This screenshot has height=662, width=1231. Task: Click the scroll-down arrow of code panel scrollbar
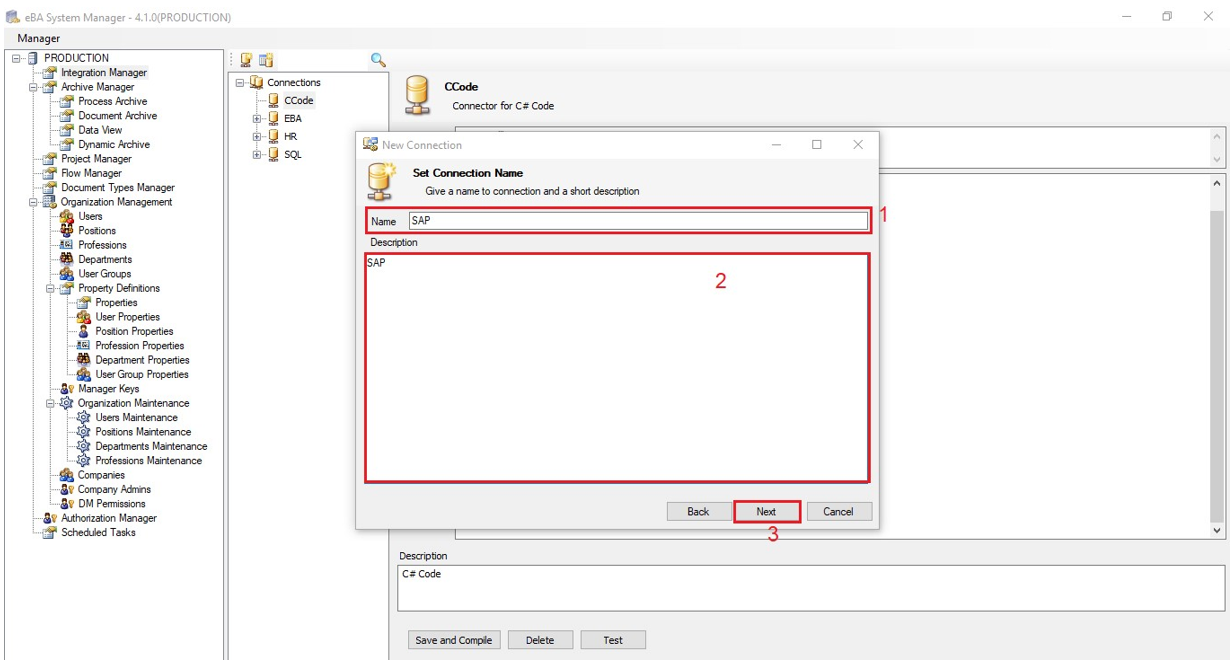point(1217,531)
